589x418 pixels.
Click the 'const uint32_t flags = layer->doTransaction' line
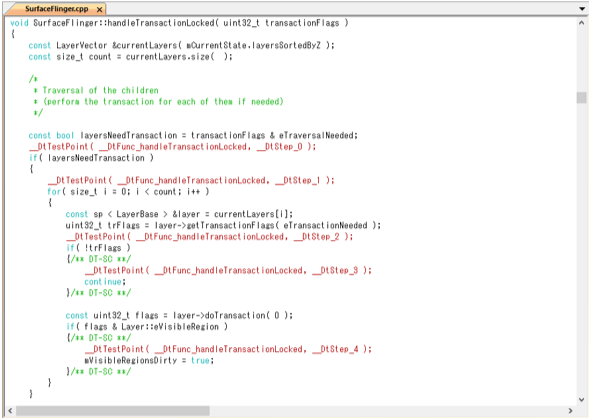pyautogui.click(x=179, y=315)
